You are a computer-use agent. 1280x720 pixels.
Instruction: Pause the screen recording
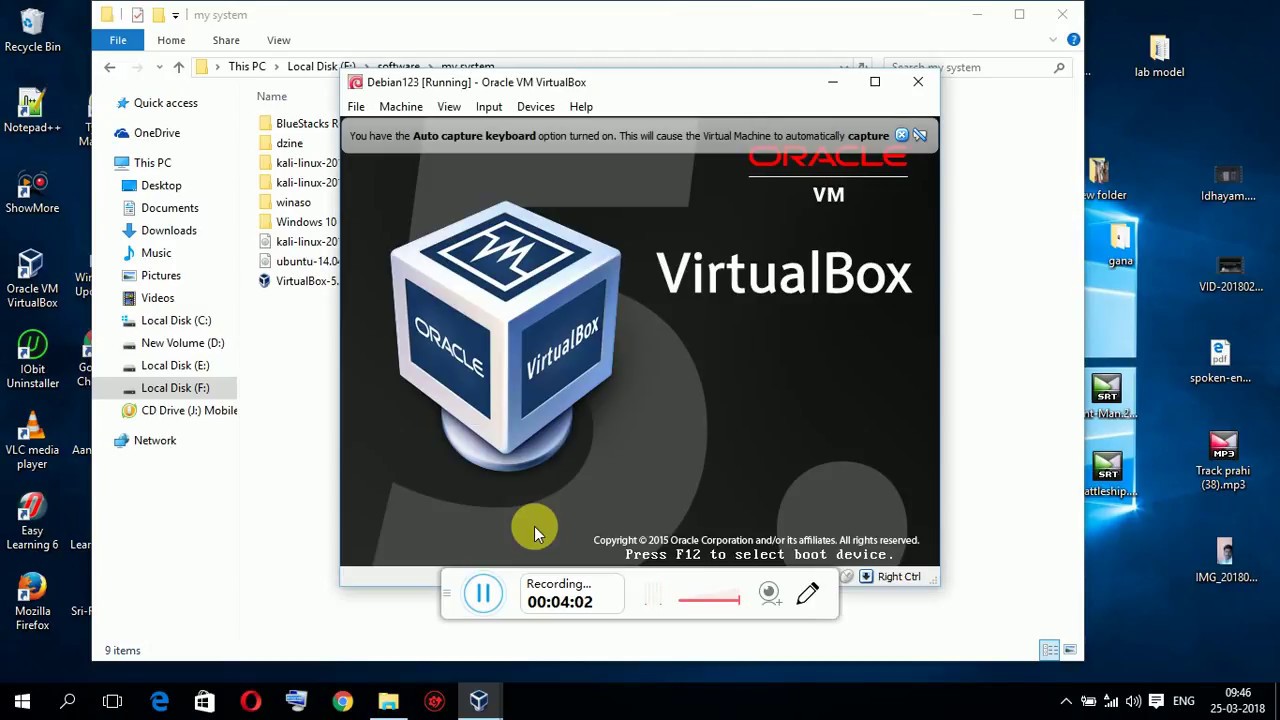(x=483, y=594)
